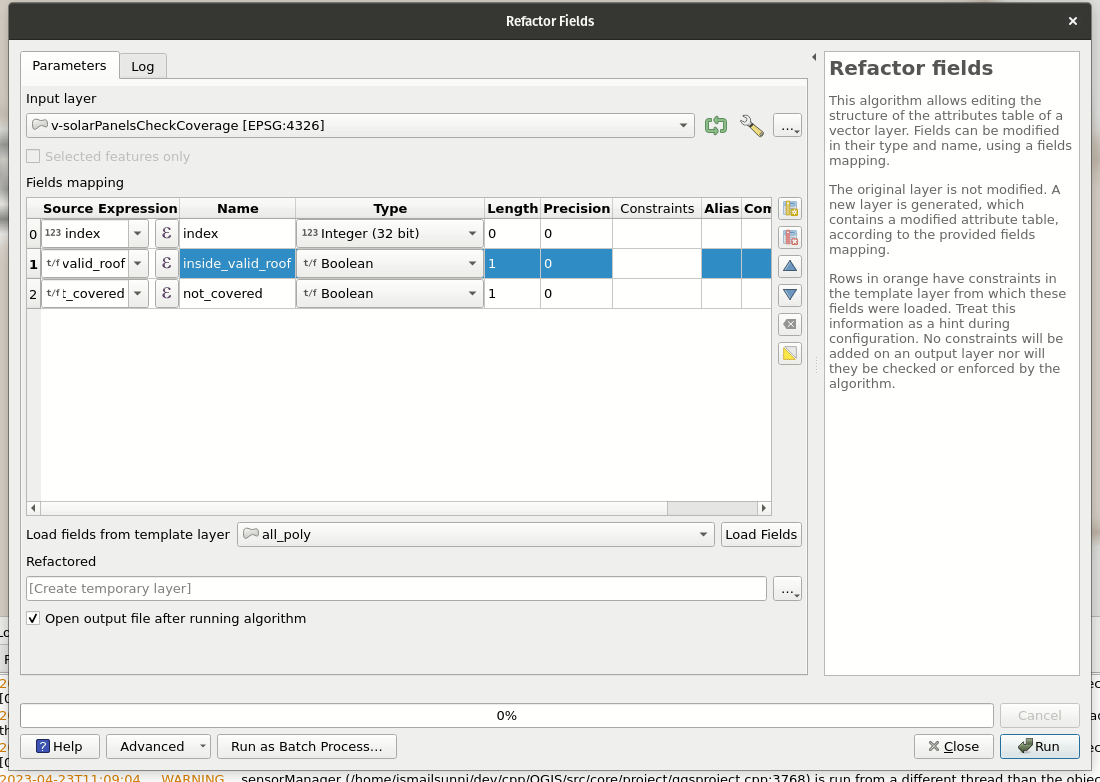Click the iterate over features icon

(715, 125)
